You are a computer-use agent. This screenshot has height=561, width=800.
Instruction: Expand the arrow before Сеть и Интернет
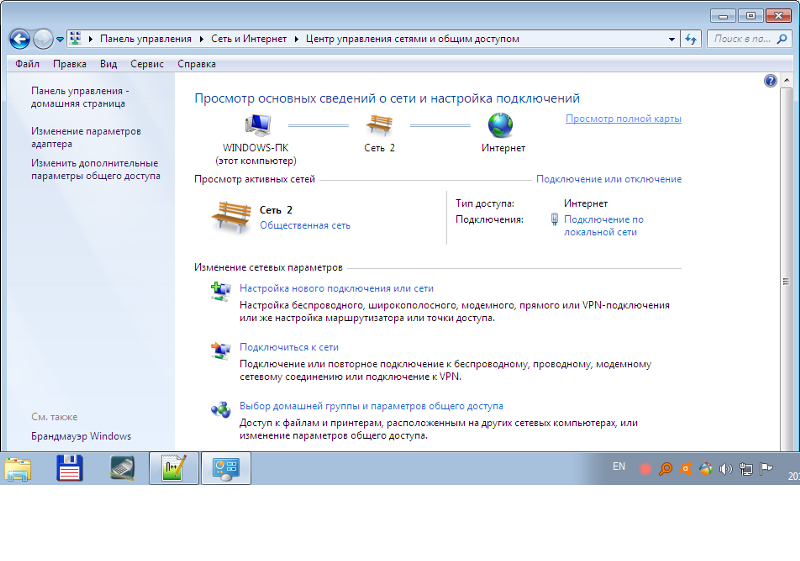(201, 39)
